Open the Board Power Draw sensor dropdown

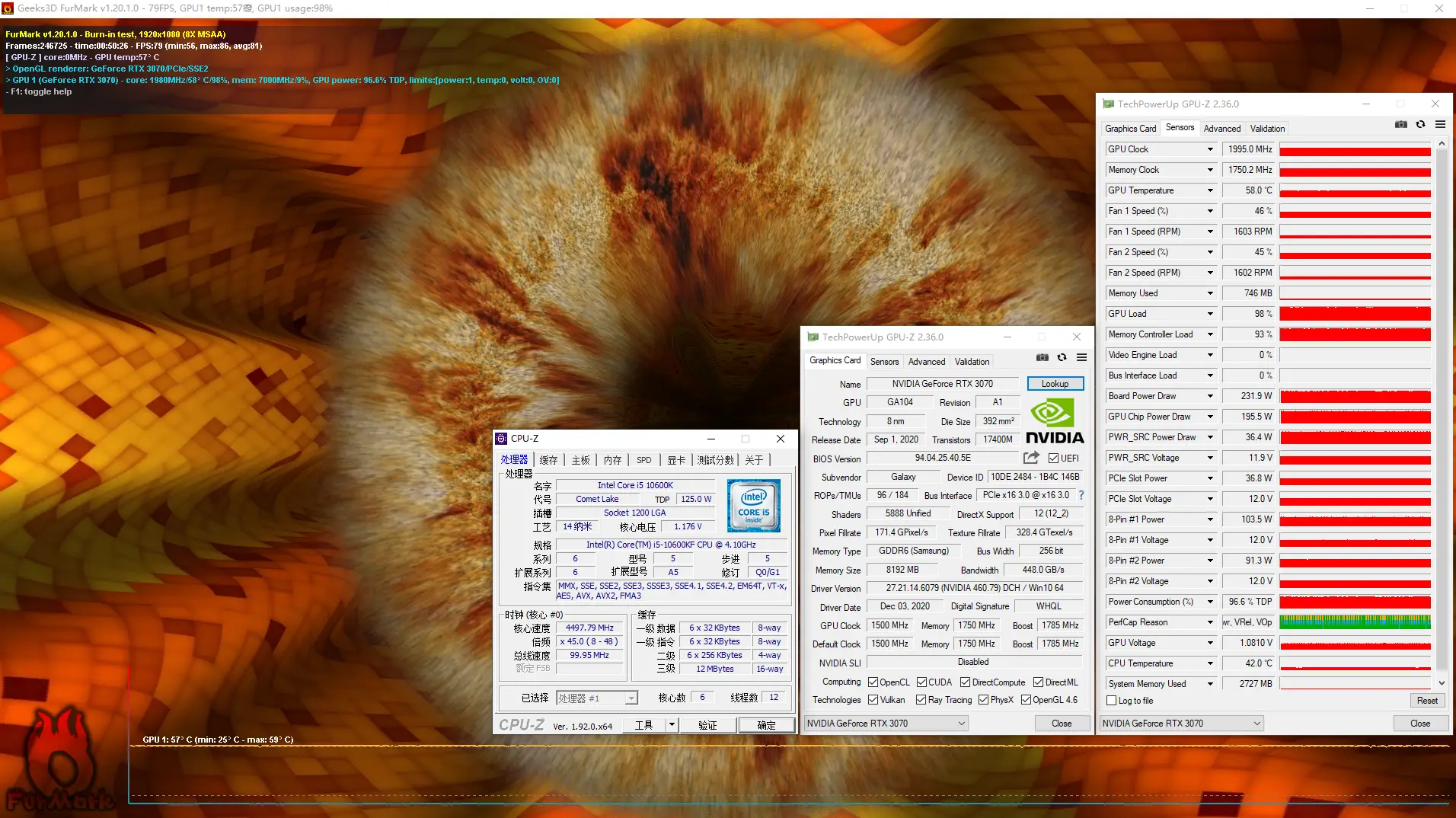click(1209, 396)
